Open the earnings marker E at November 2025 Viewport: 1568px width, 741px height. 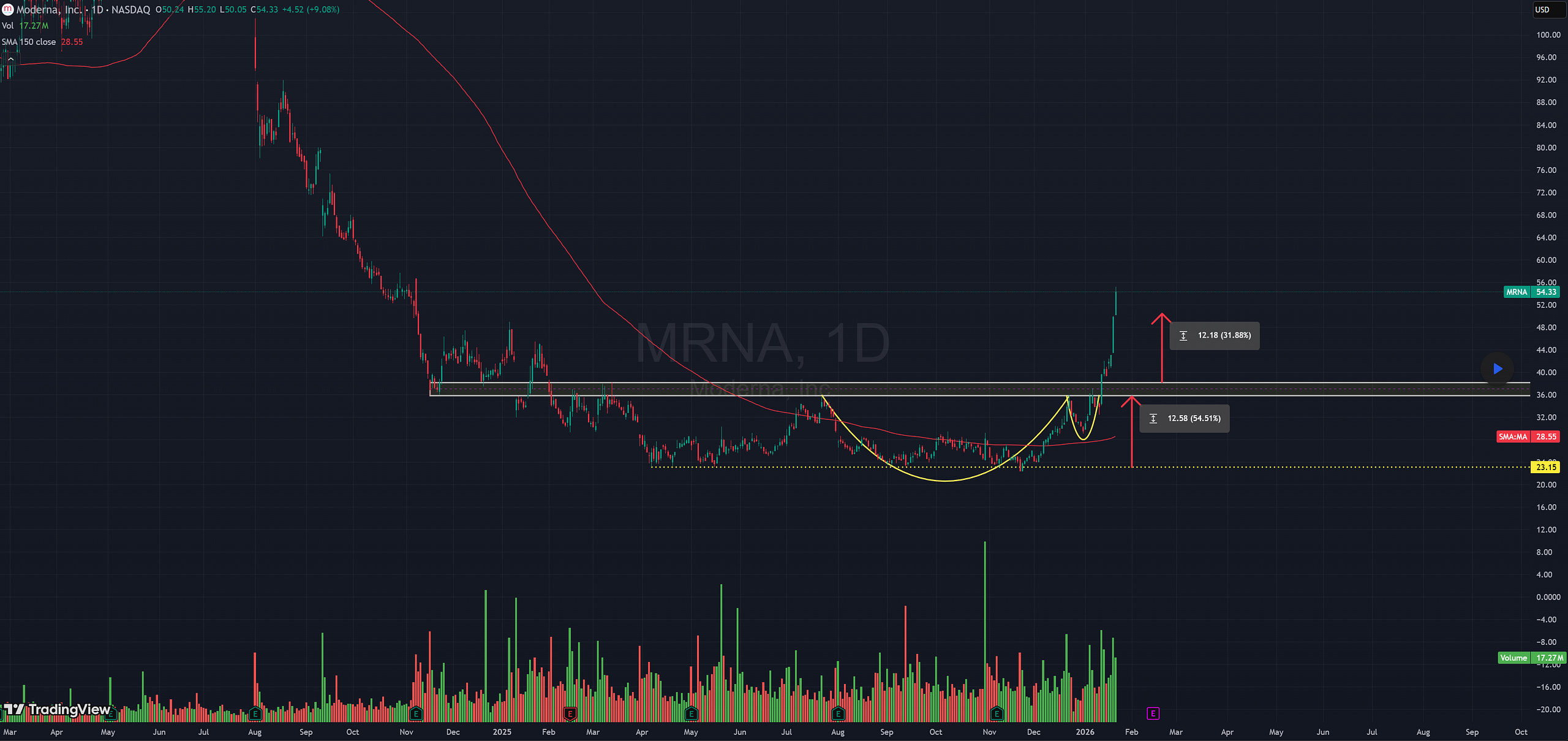click(997, 713)
